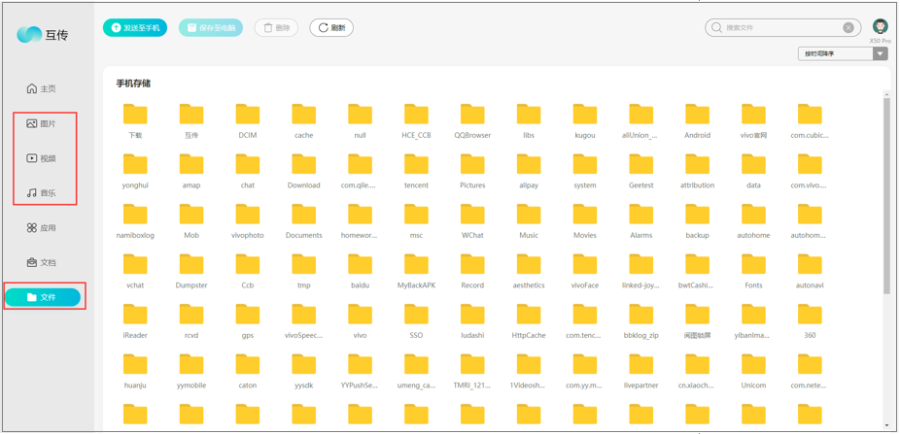900x434 pixels.
Task: Select the Movies folder
Action: [585, 220]
